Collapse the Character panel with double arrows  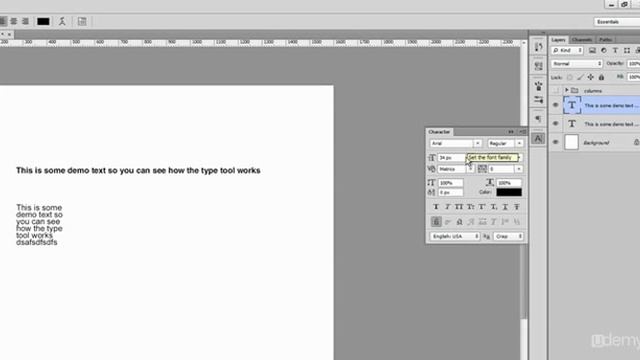(x=511, y=132)
